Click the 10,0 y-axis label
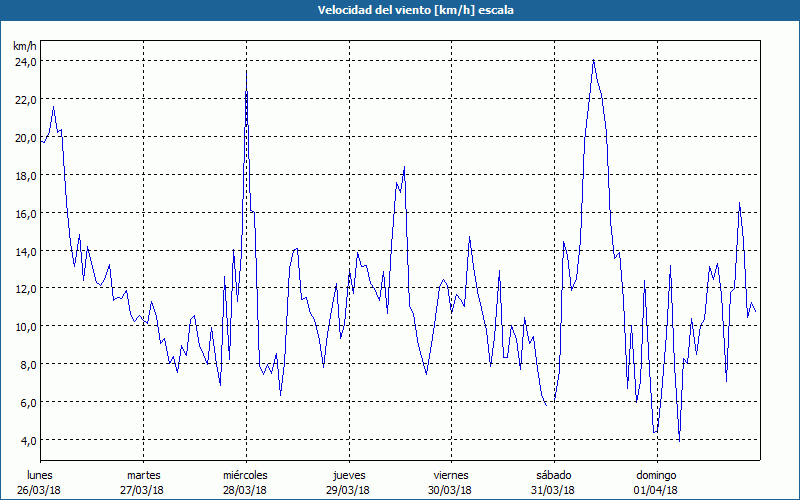 (25, 326)
